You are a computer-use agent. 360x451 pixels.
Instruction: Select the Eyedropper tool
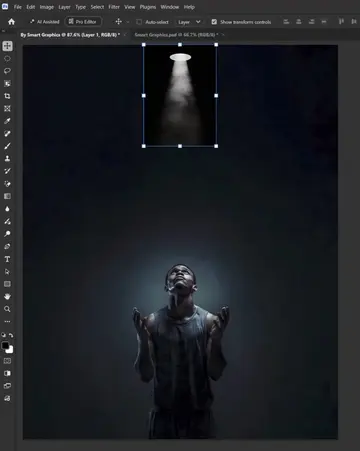click(7, 121)
